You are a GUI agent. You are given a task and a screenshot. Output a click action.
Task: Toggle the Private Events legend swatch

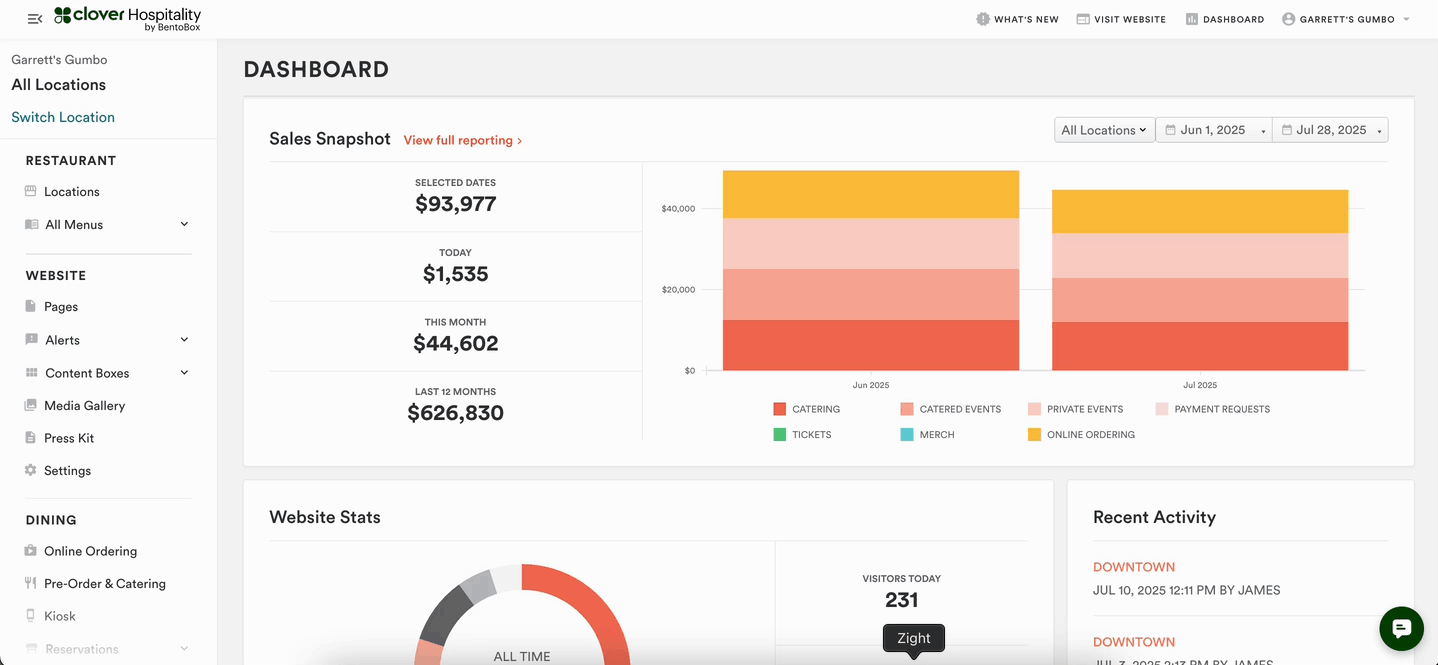(1034, 409)
